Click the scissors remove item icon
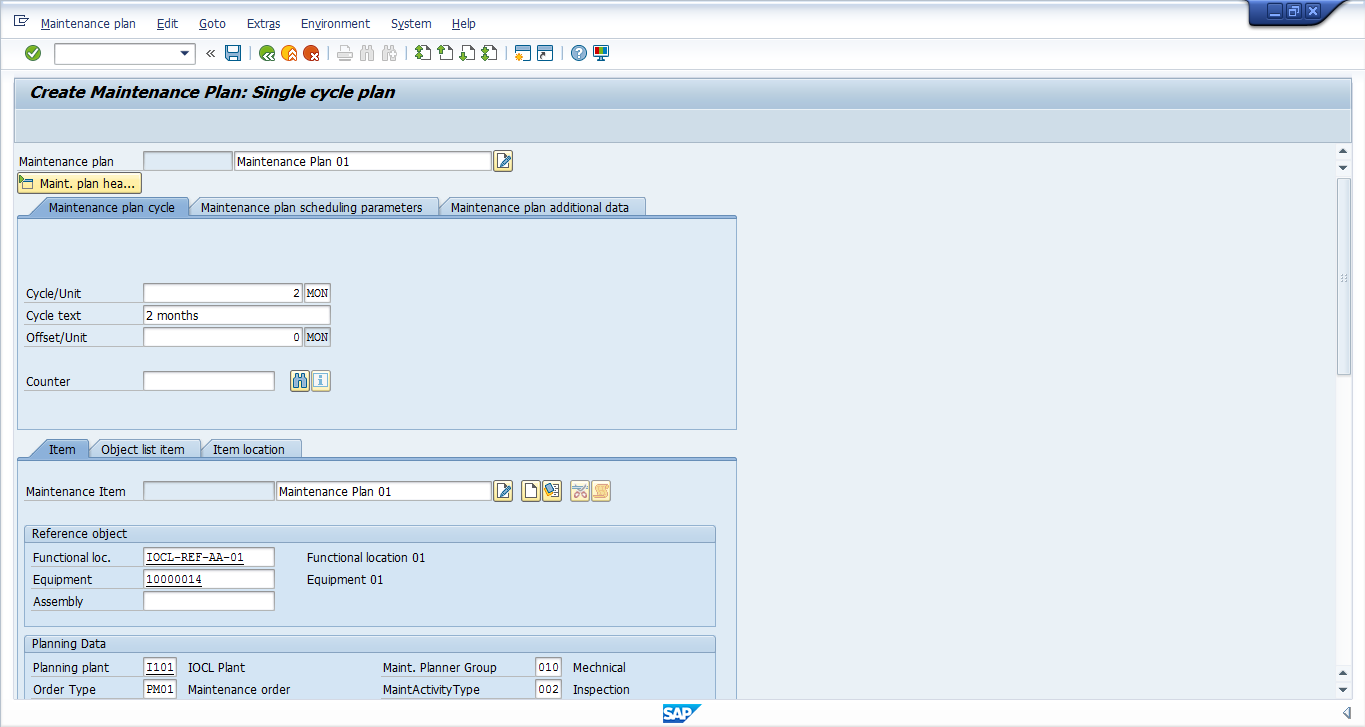 point(580,491)
